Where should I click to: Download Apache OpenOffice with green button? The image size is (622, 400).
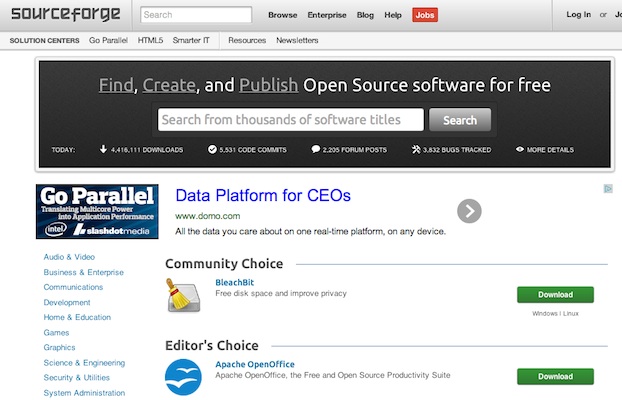555,377
